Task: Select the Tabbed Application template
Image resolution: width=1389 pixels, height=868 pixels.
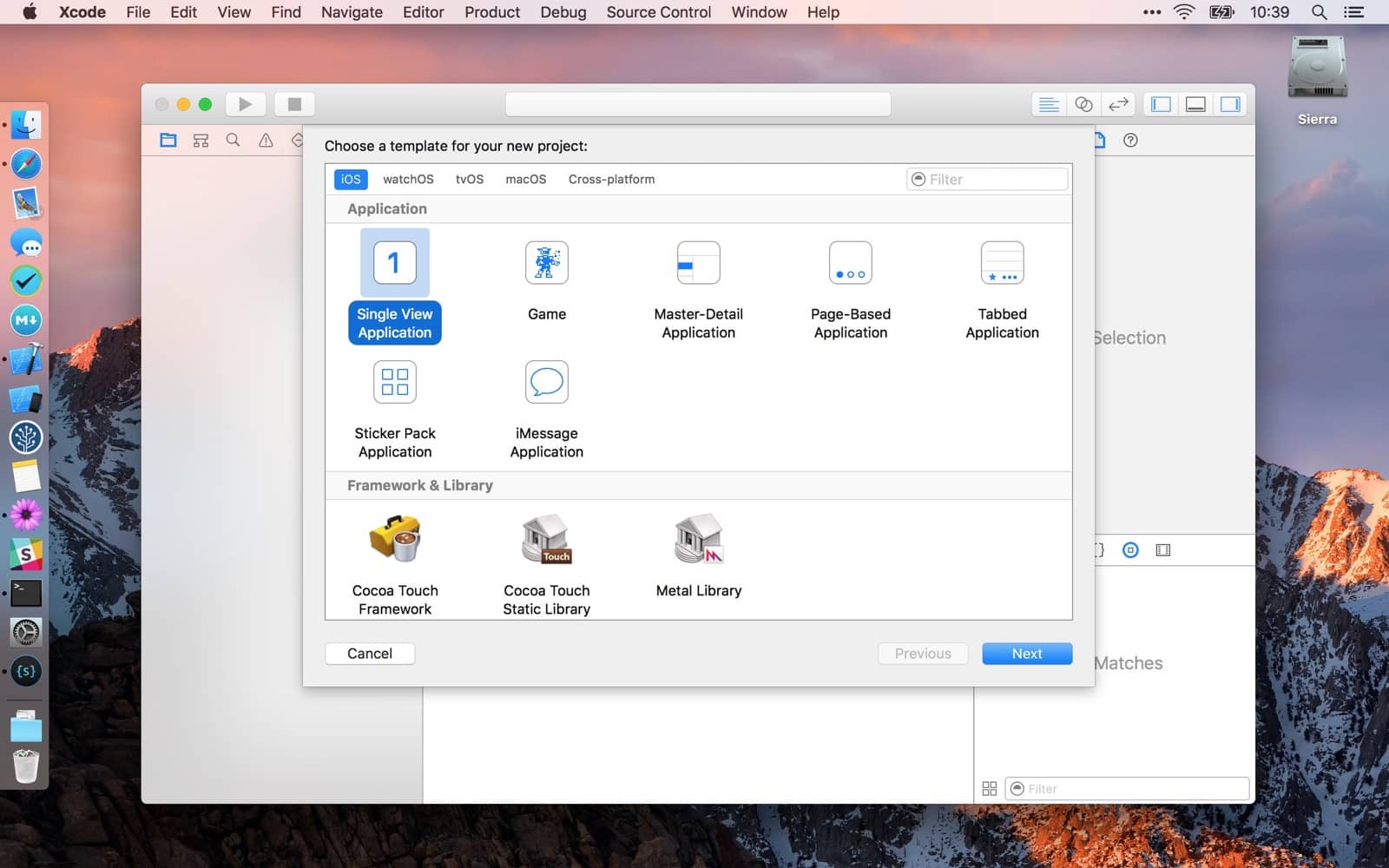Action: 1002,263
